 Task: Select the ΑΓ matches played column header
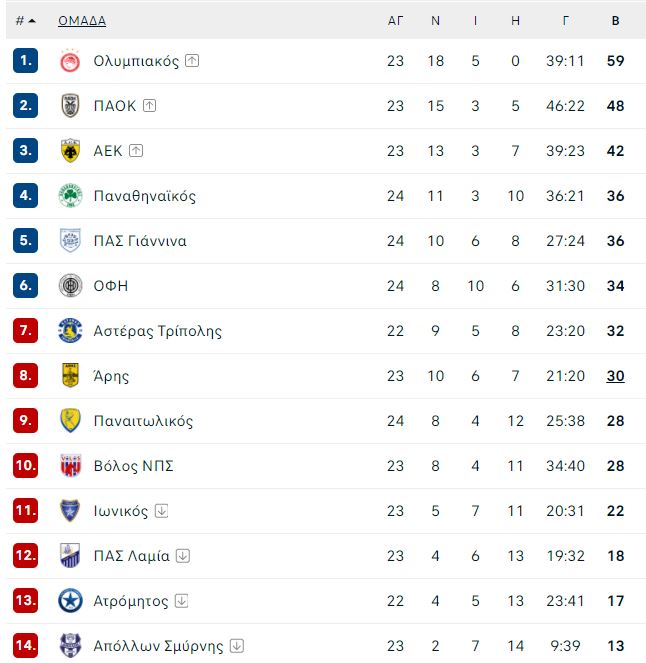[395, 20]
